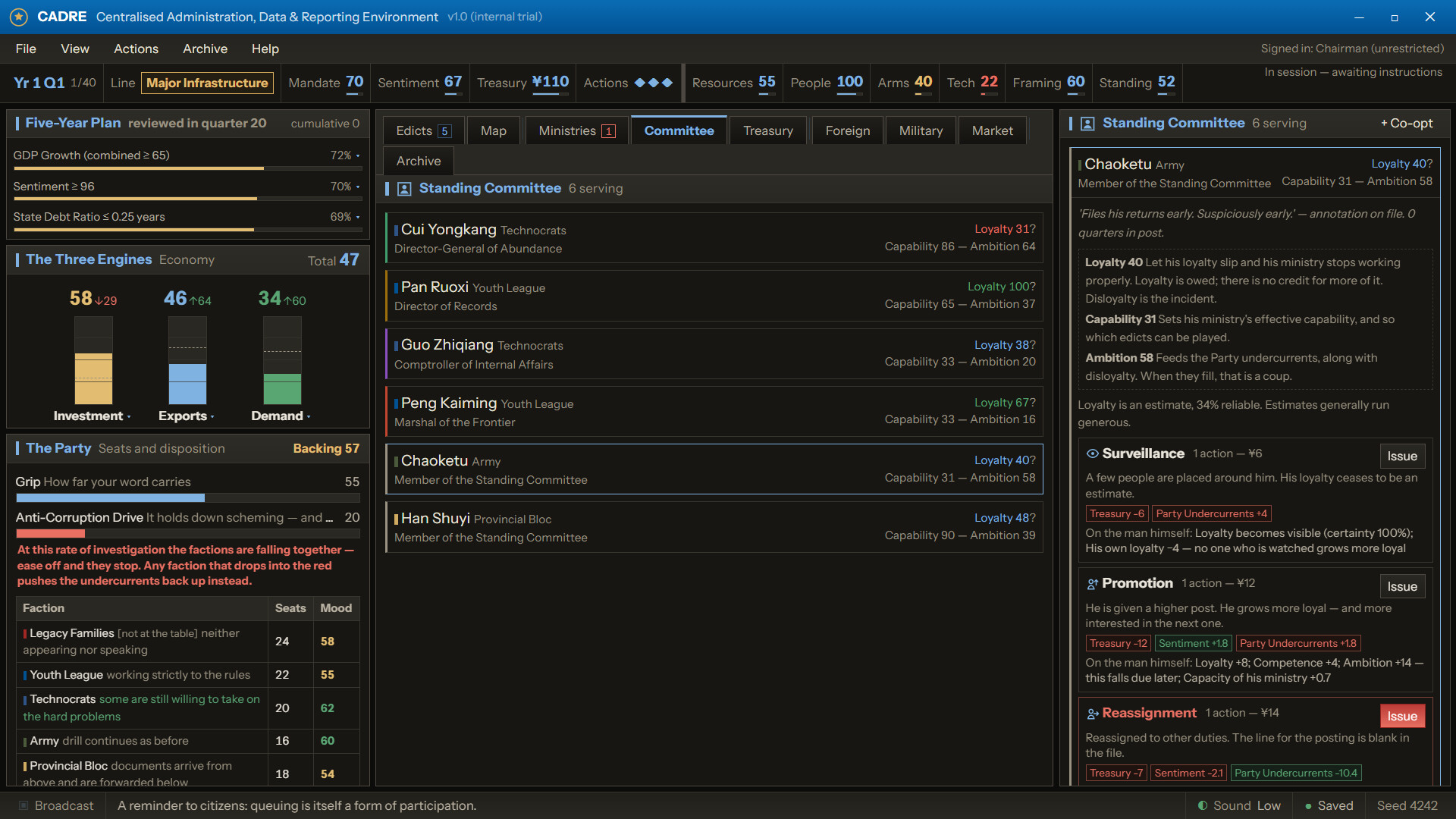Screen dimensions: 1456x819
Task: Issue the Reassignment order
Action: point(1402,716)
